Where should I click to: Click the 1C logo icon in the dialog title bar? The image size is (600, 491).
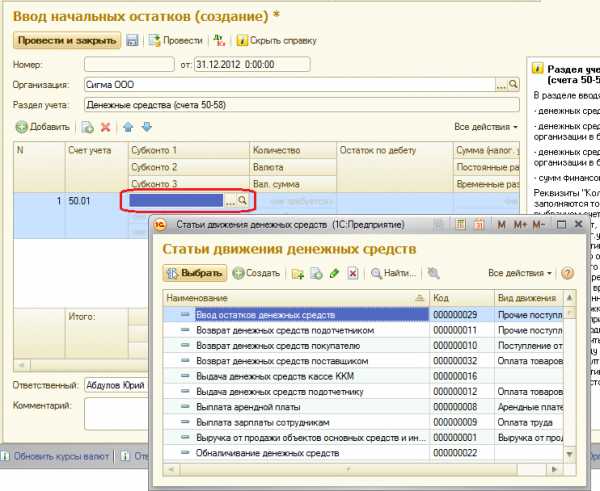click(160, 225)
